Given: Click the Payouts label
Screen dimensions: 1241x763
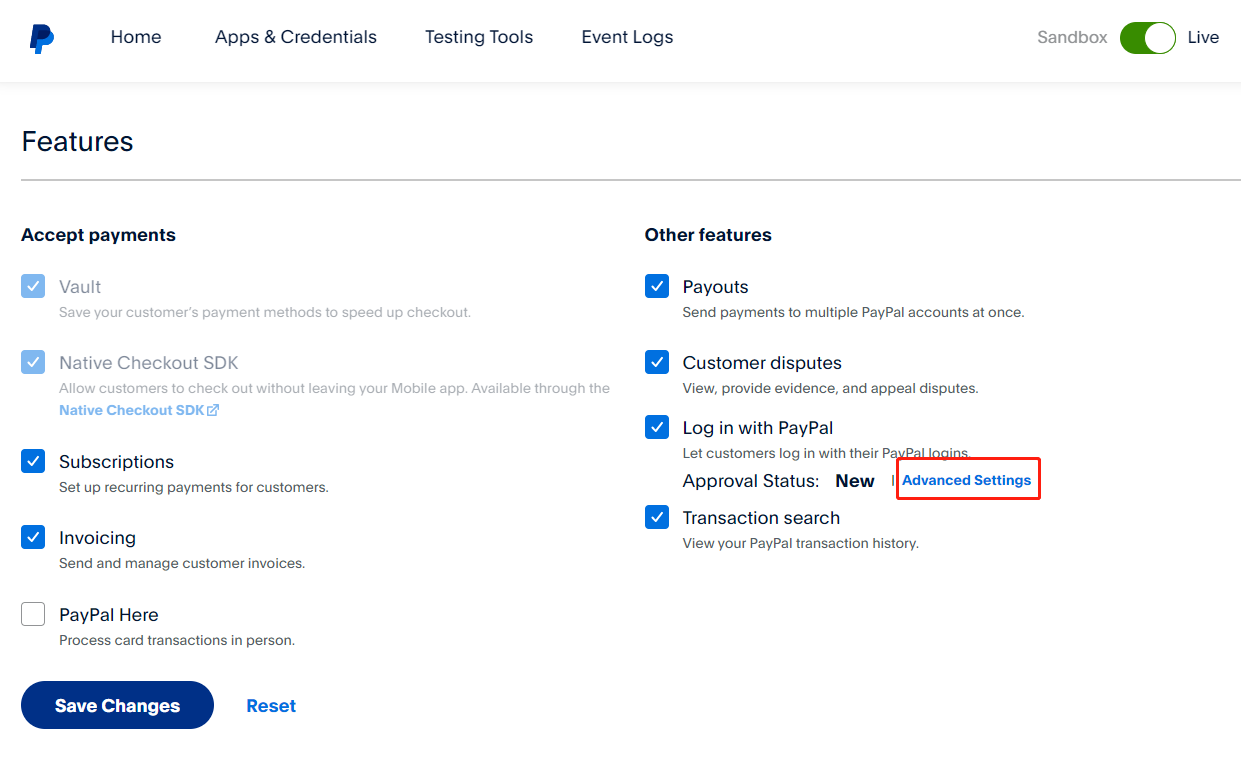Looking at the screenshot, I should coord(715,287).
